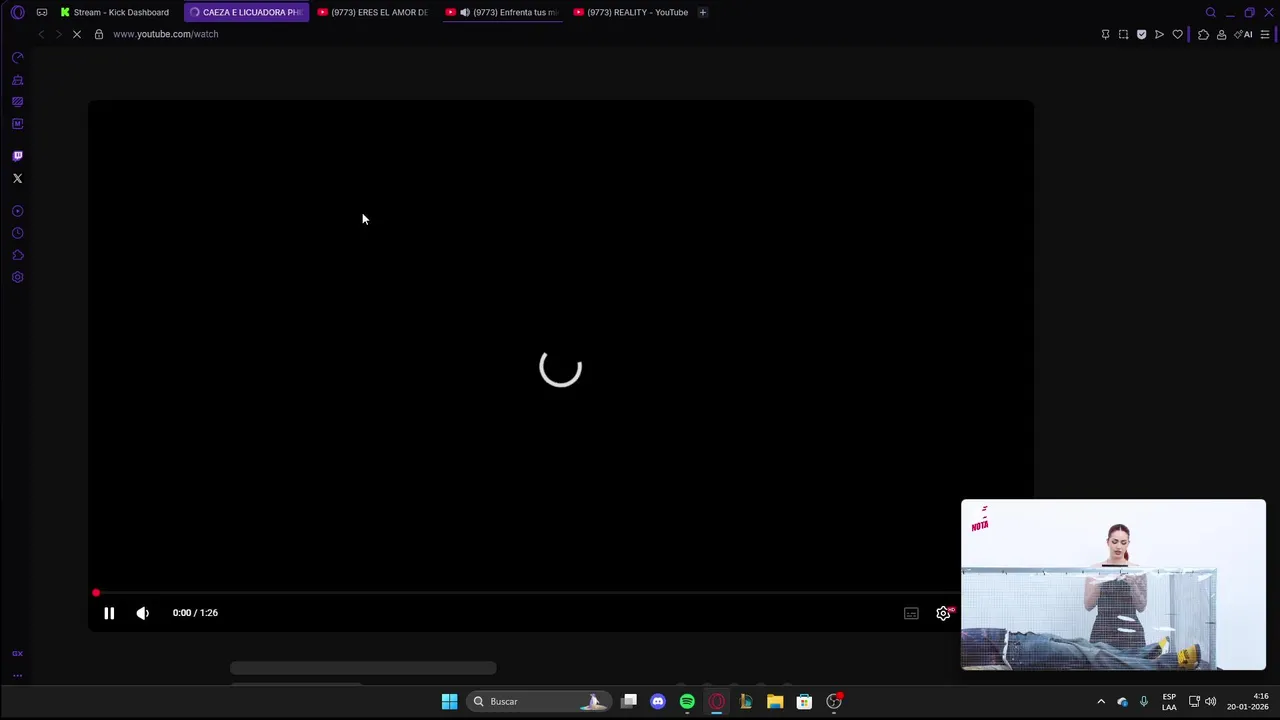
Task: Open the My Flow send icon
Action: pos(1159,34)
